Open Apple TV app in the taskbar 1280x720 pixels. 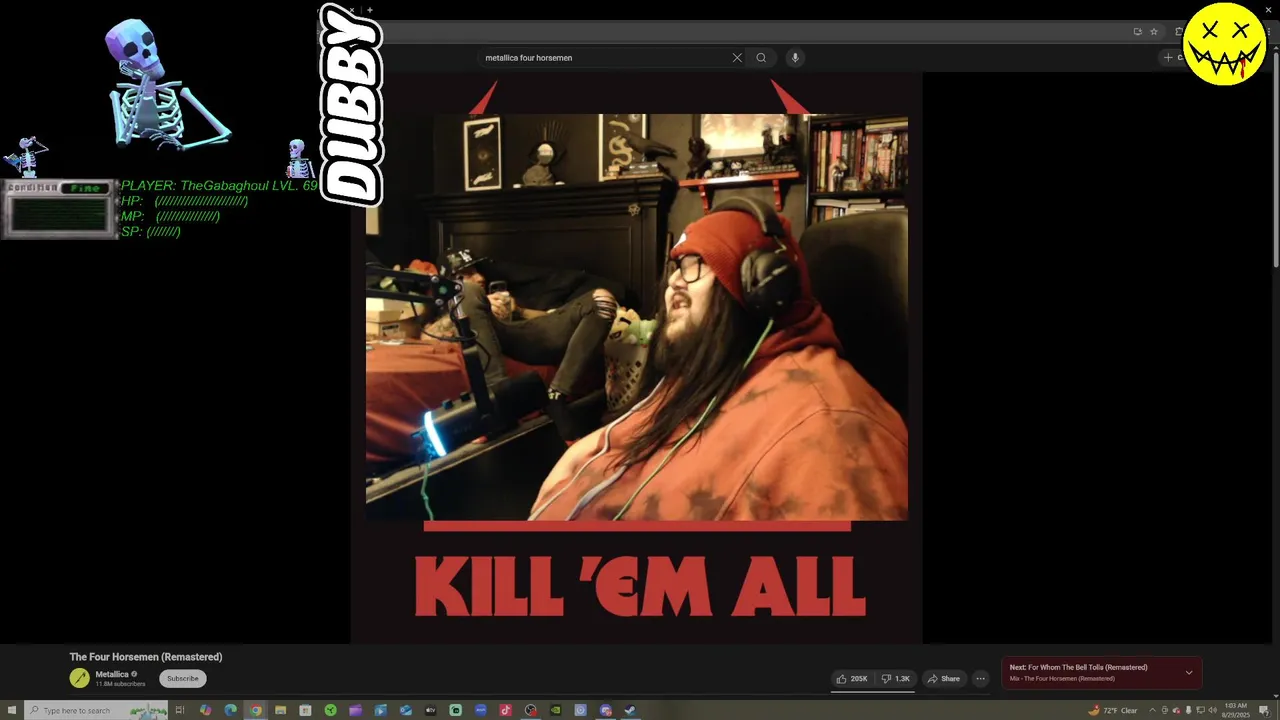click(430, 710)
